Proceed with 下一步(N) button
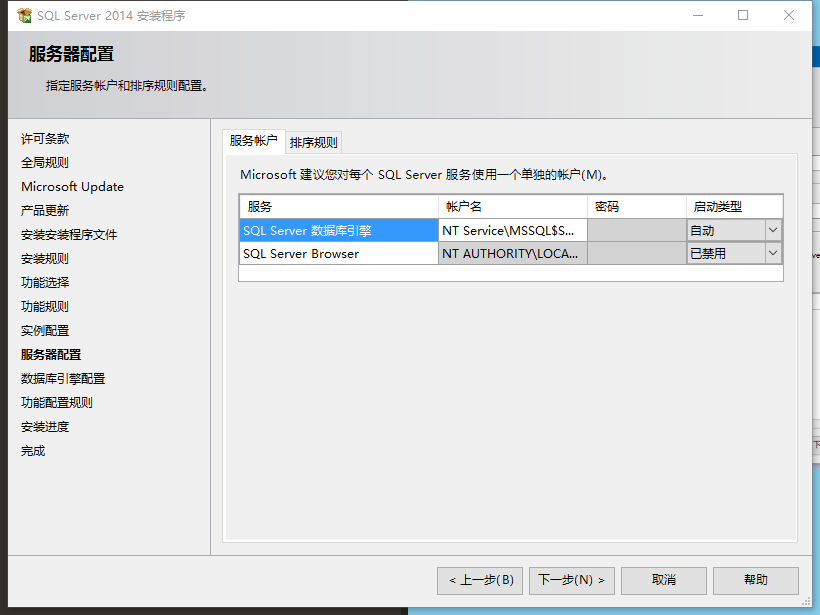 point(572,580)
